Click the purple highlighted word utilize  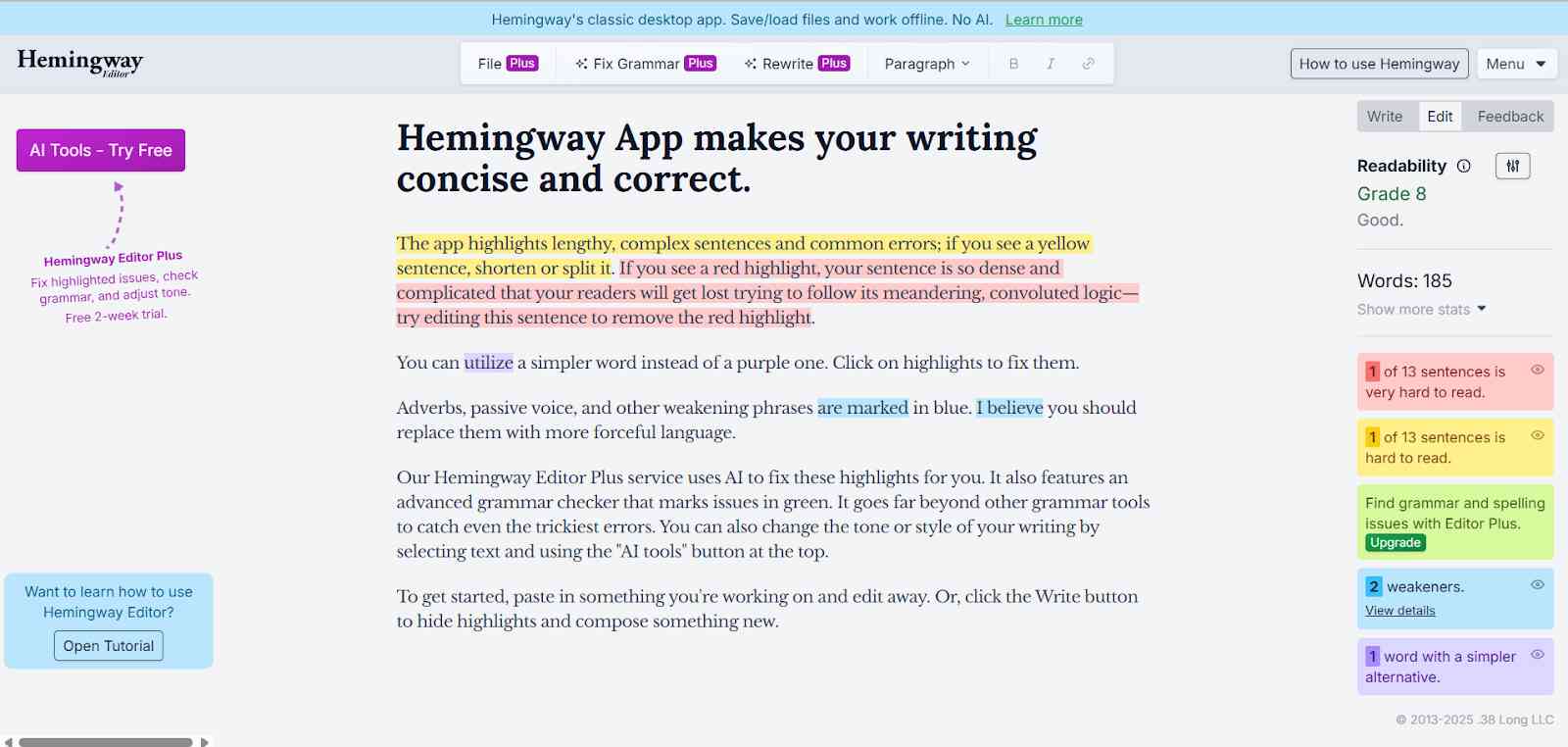(488, 363)
